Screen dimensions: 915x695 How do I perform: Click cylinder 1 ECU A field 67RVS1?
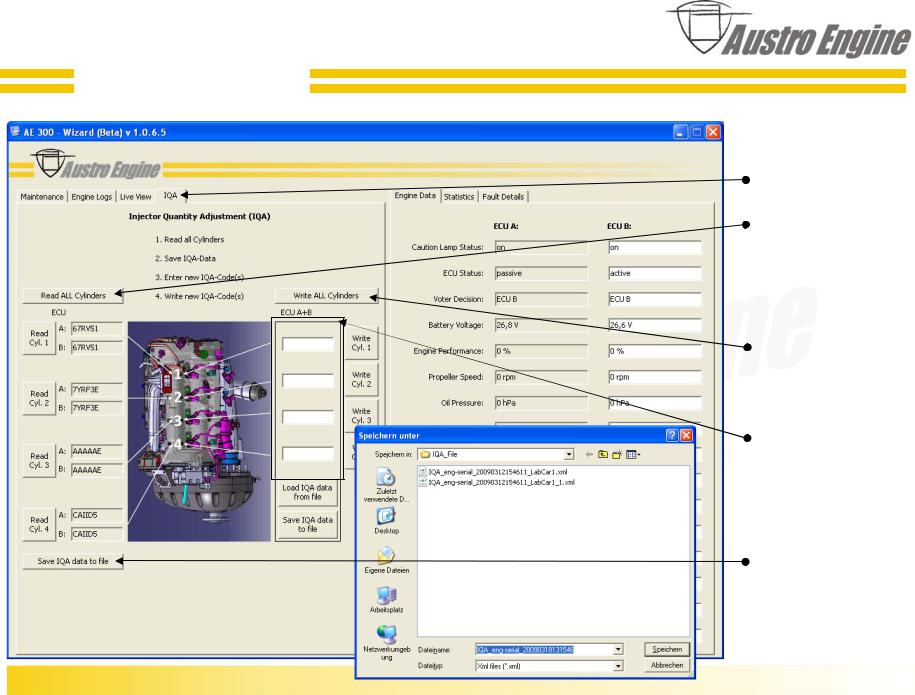pos(96,329)
